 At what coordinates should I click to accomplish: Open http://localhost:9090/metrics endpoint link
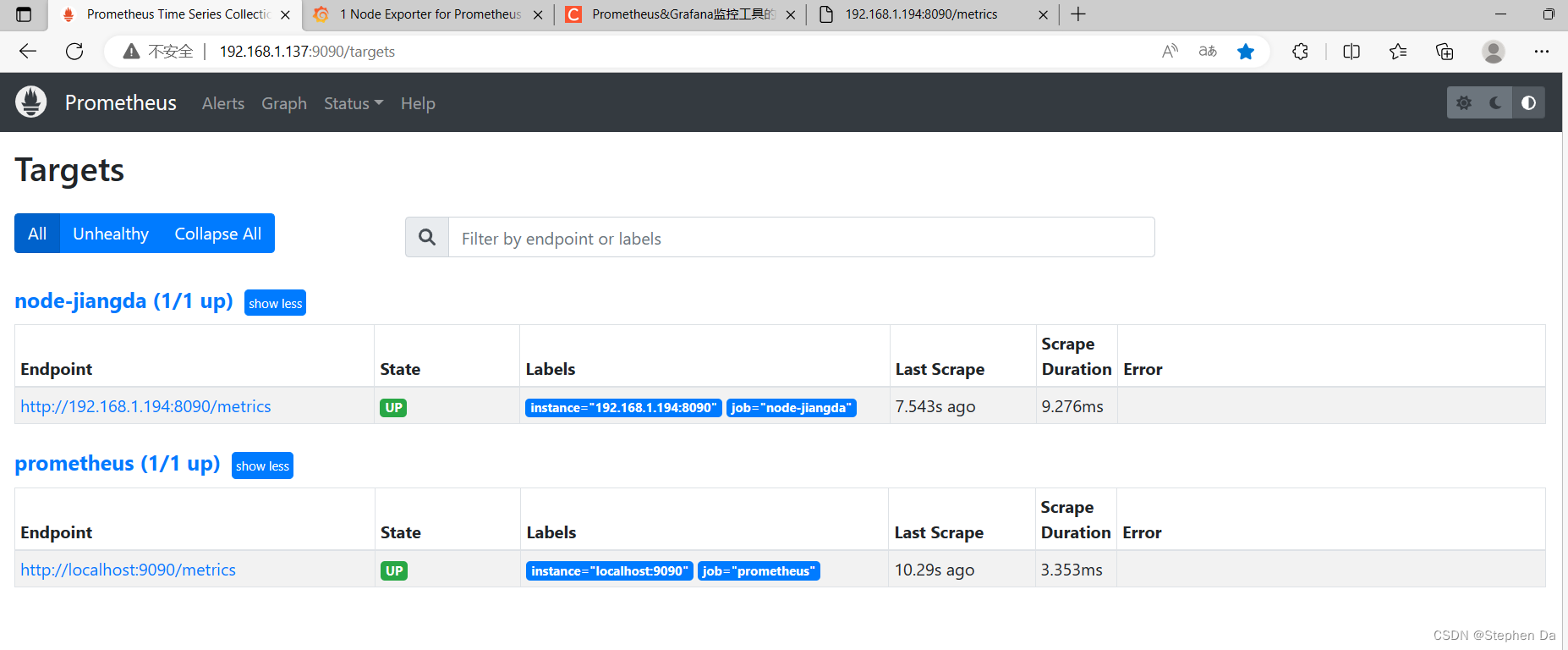[x=128, y=570]
